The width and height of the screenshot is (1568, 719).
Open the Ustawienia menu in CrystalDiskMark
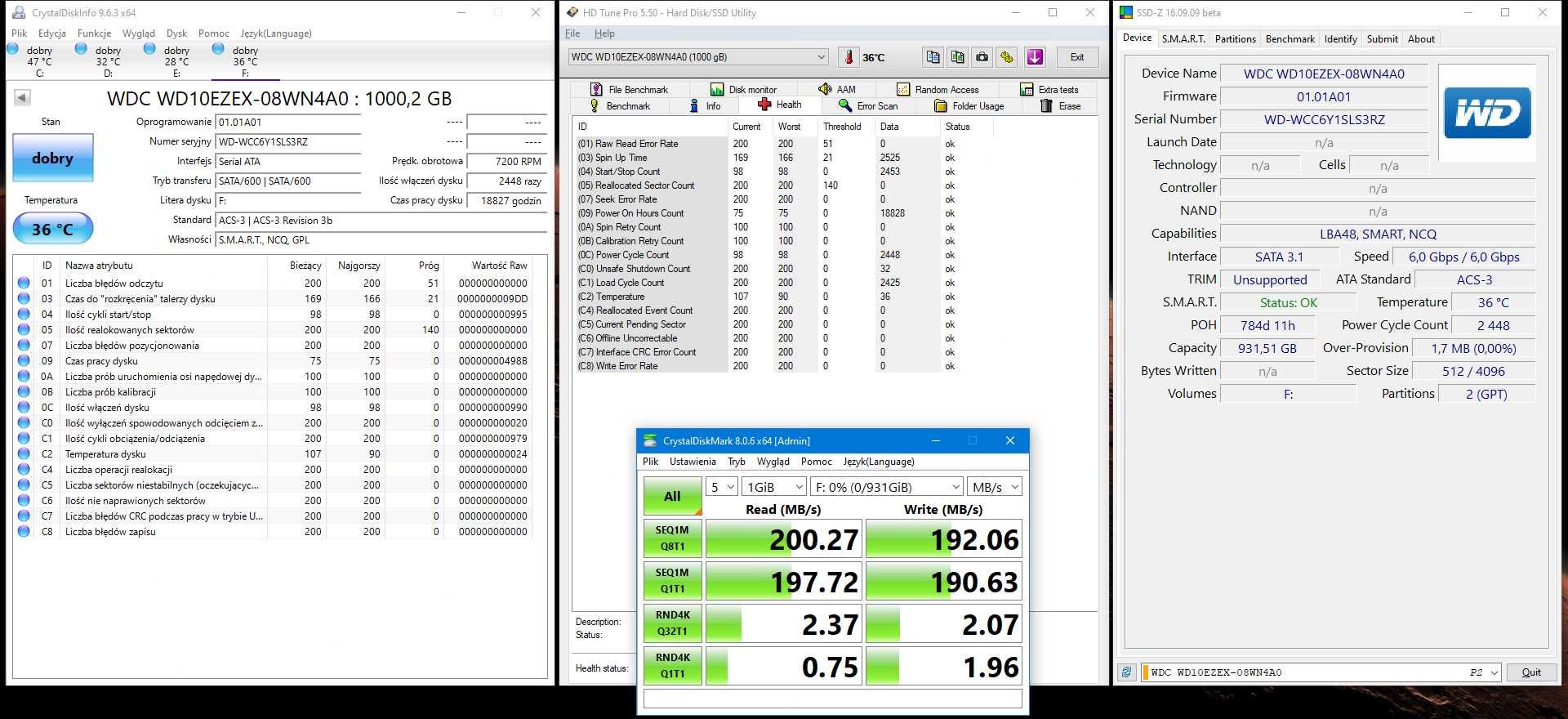pyautogui.click(x=693, y=462)
